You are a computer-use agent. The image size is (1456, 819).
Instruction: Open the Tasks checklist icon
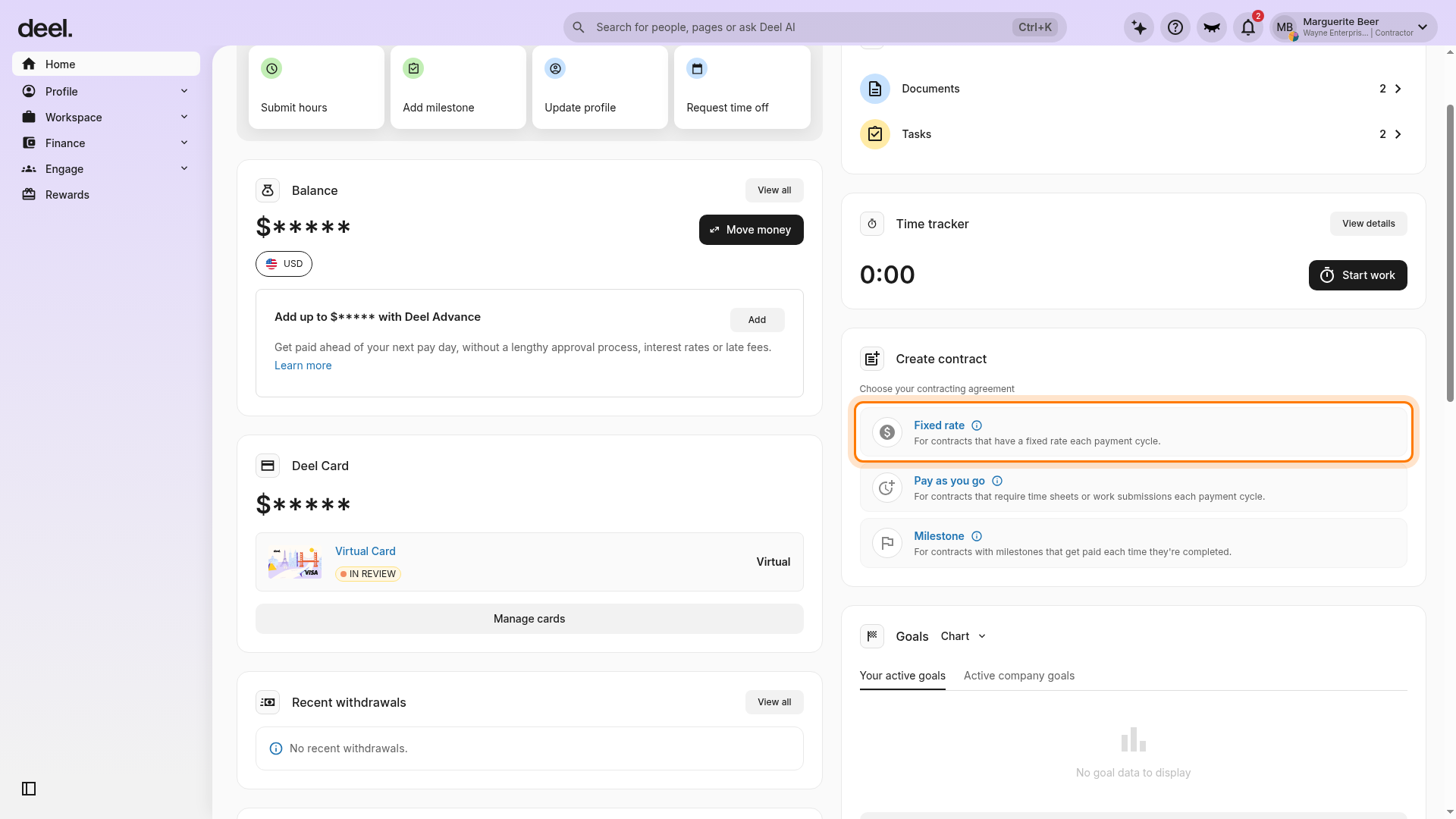point(874,134)
